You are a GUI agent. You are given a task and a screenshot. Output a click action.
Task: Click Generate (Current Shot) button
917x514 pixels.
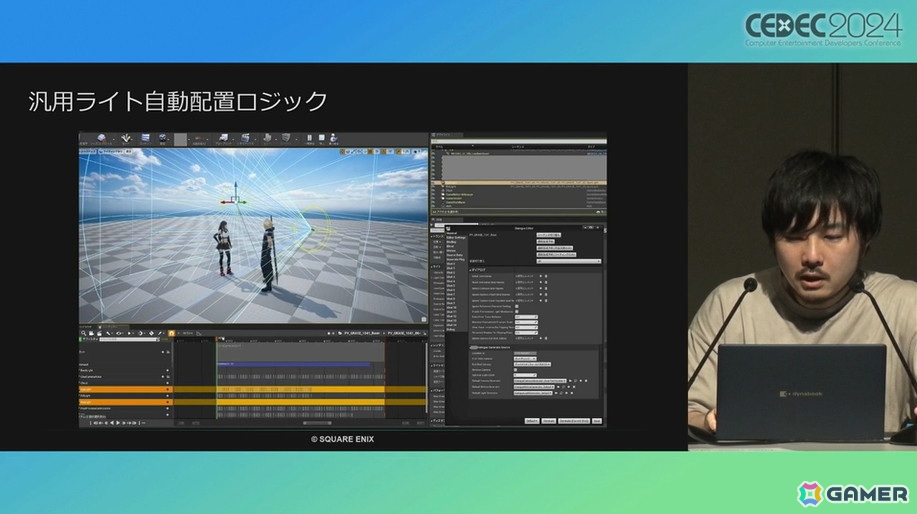[x=574, y=421]
